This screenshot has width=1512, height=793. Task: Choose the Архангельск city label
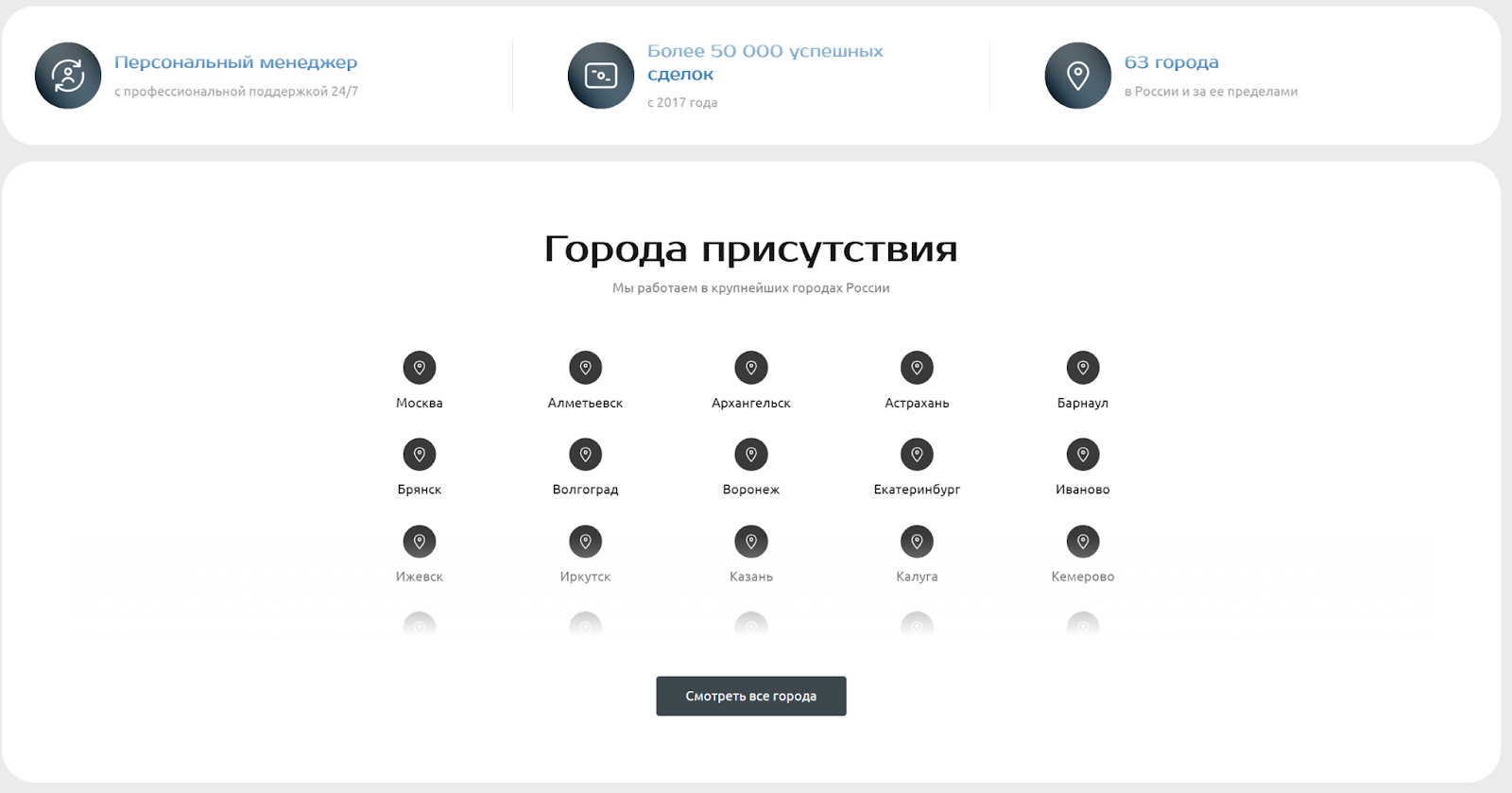[751, 403]
